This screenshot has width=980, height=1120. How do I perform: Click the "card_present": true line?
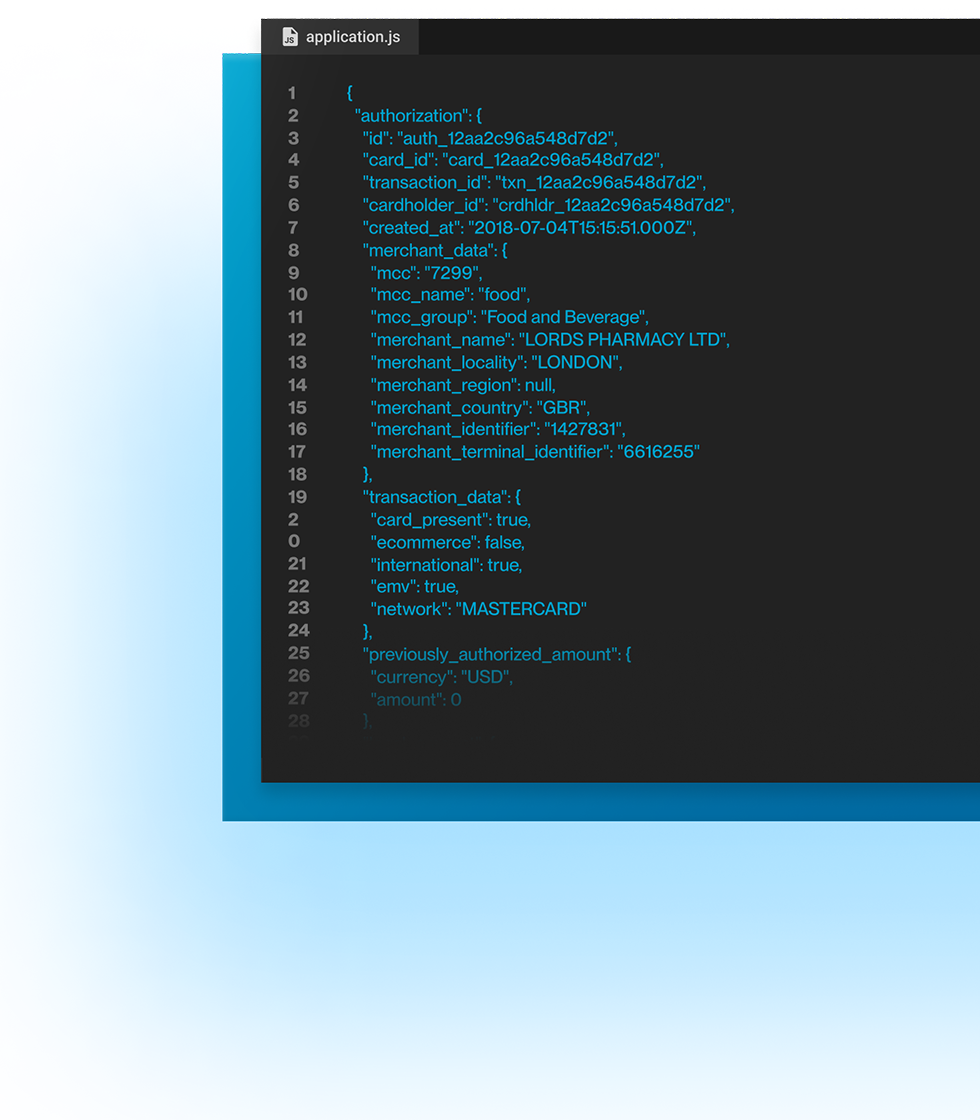[x=451, y=520]
